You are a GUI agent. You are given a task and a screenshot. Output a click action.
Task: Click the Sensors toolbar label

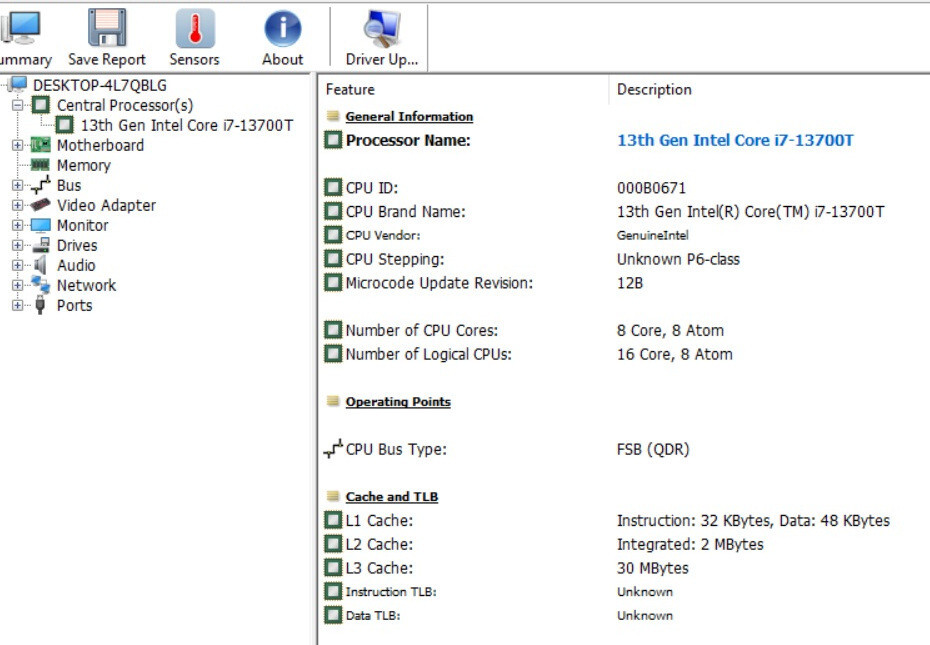tap(195, 59)
